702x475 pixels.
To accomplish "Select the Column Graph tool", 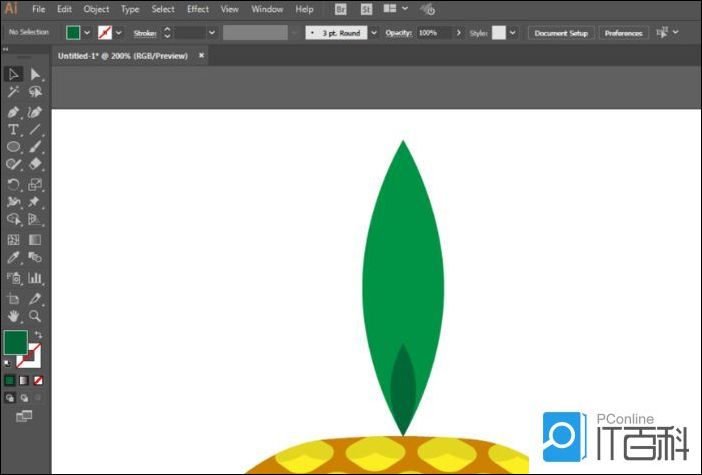I will 35,278.
